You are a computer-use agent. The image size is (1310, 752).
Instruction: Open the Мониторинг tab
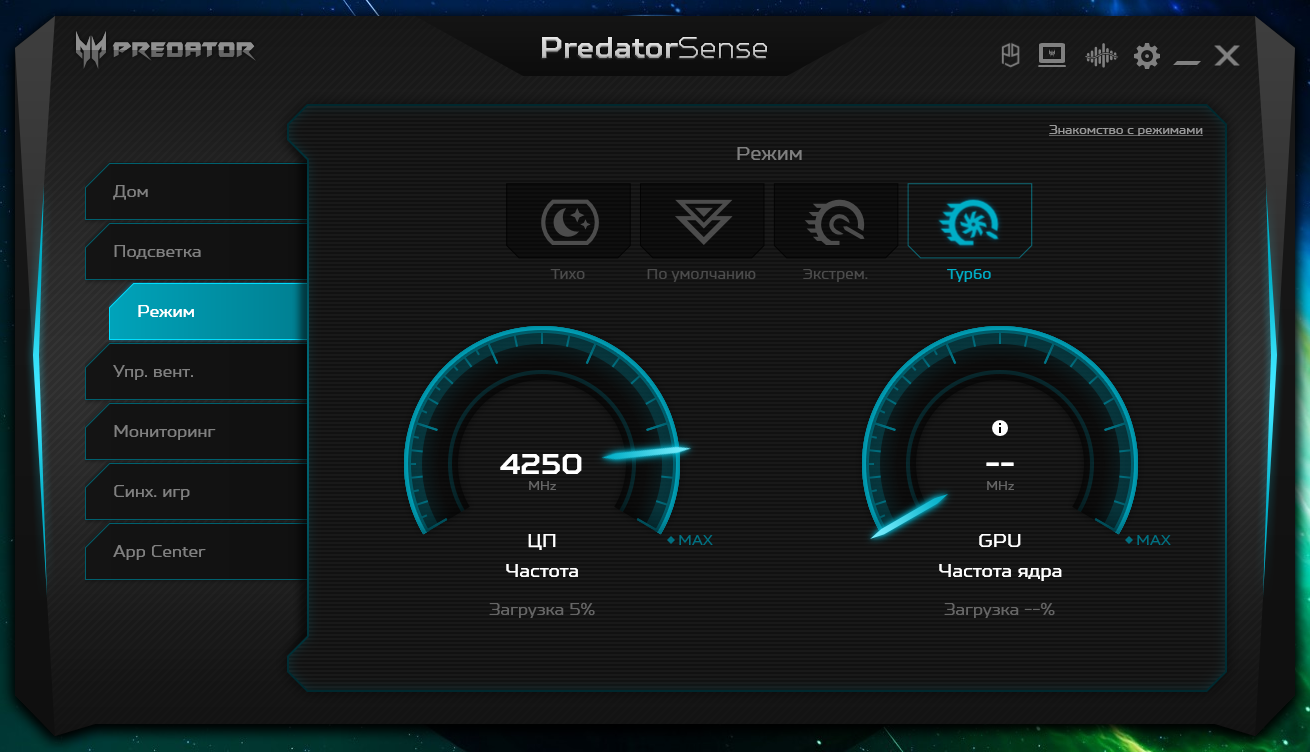coord(196,431)
